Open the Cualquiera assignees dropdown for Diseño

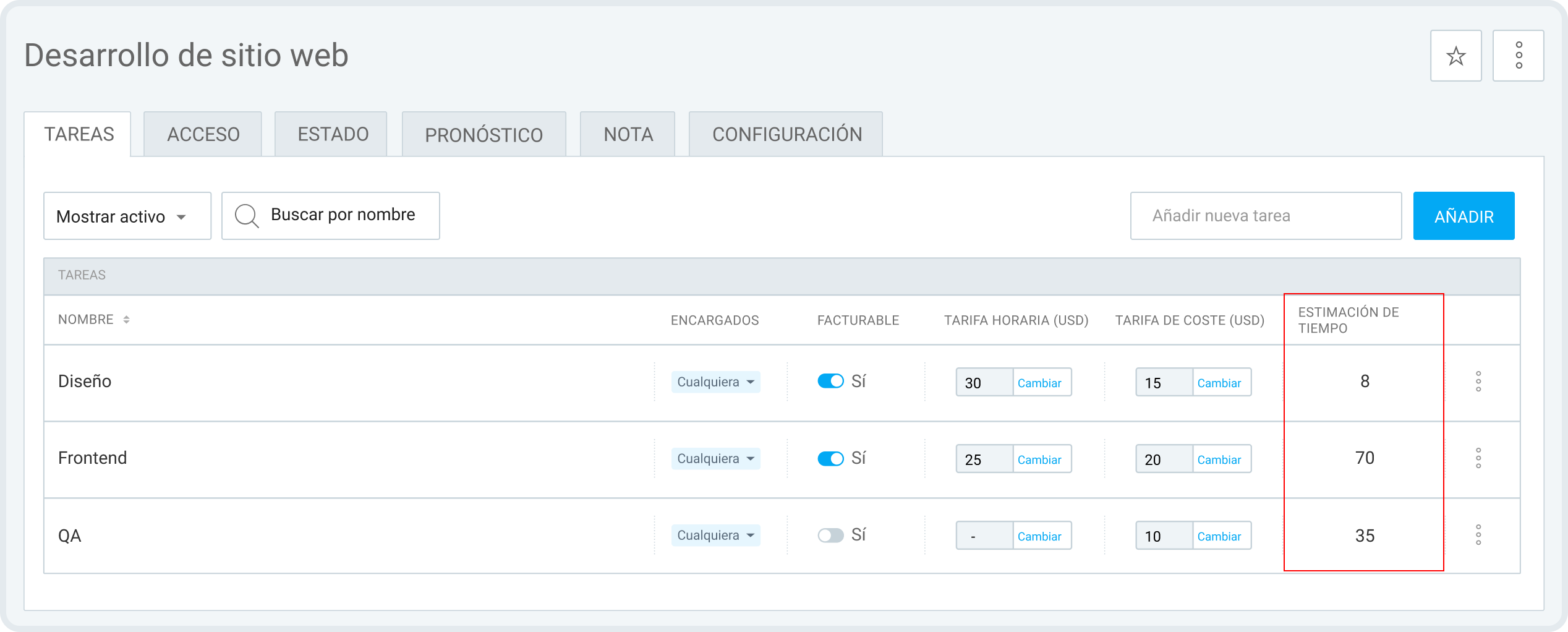pos(715,382)
